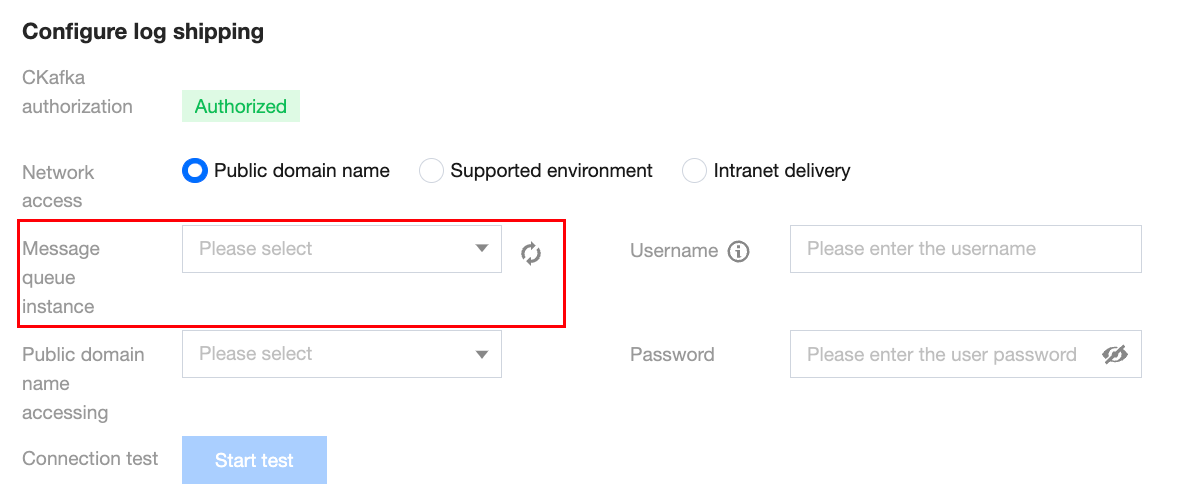This screenshot has width=1182, height=504.
Task: Toggle password visibility eye icon
Action: (1115, 354)
